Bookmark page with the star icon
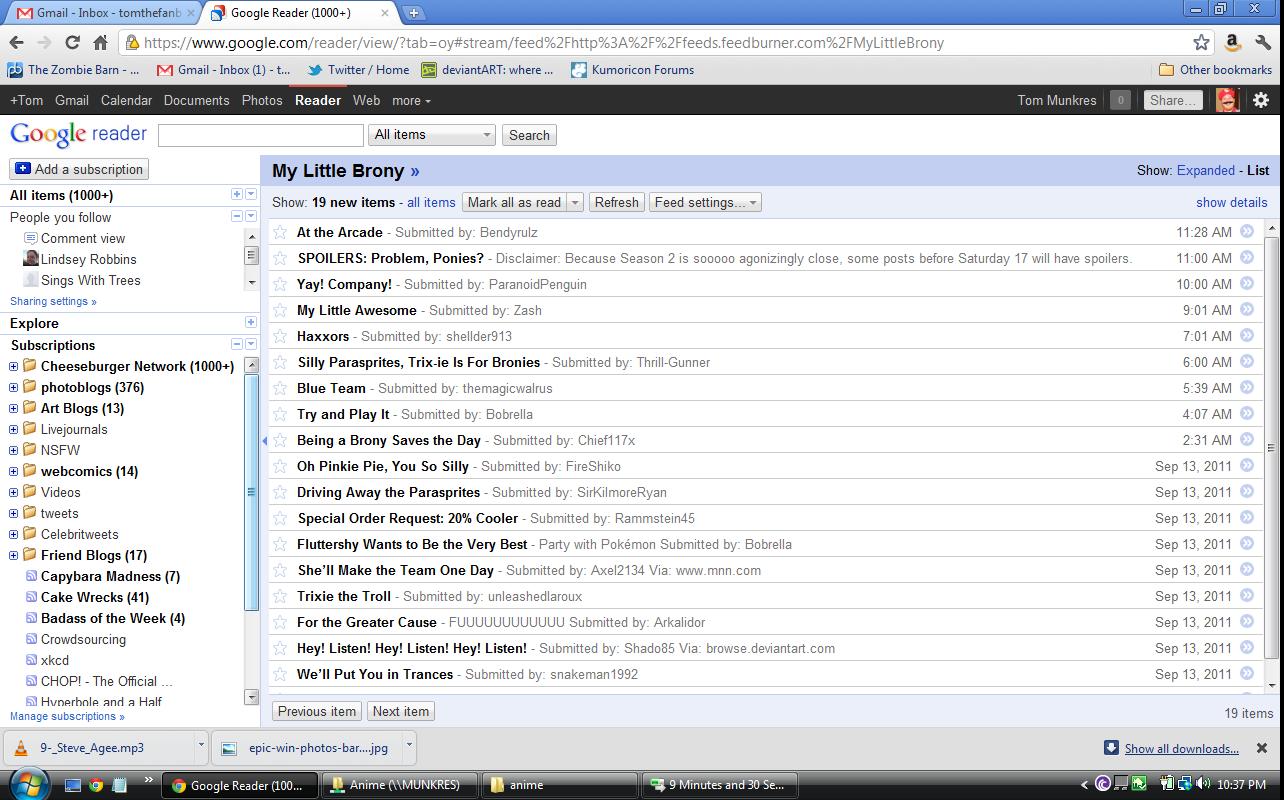The width and height of the screenshot is (1284, 800). coord(1201,42)
